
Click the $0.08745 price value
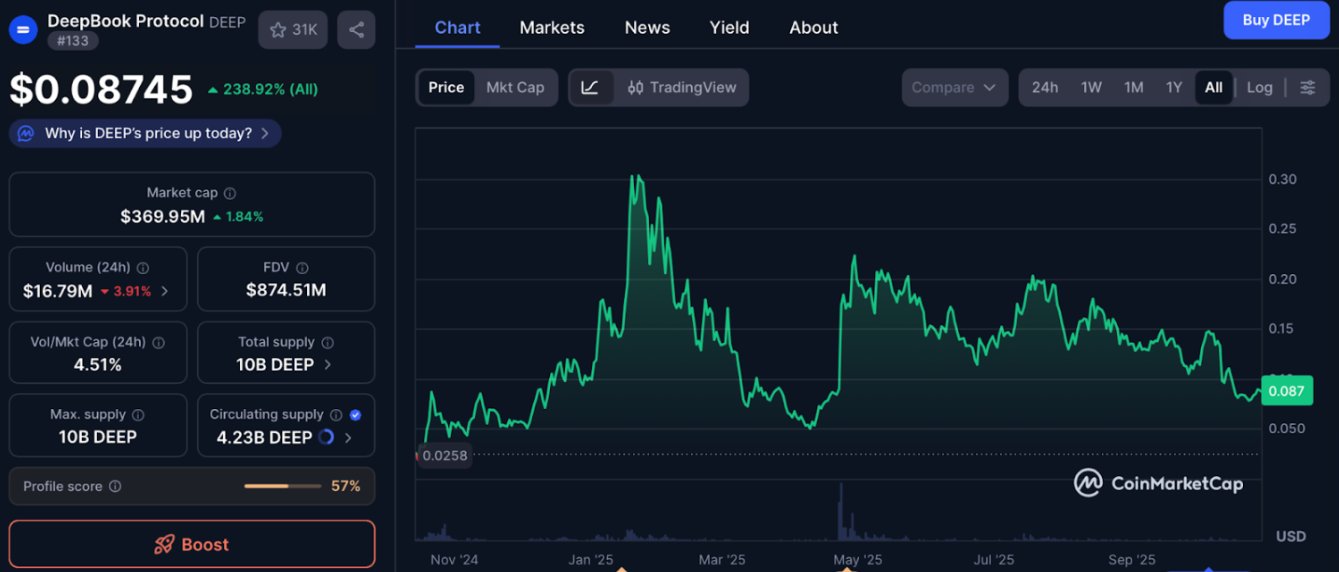tap(101, 90)
